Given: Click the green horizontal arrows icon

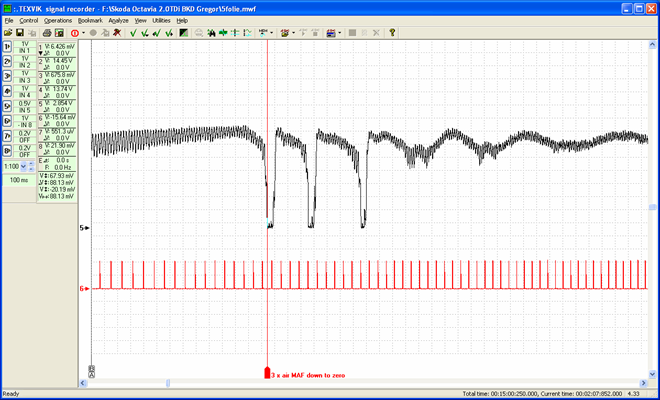Looking at the screenshot, I should [223, 32].
